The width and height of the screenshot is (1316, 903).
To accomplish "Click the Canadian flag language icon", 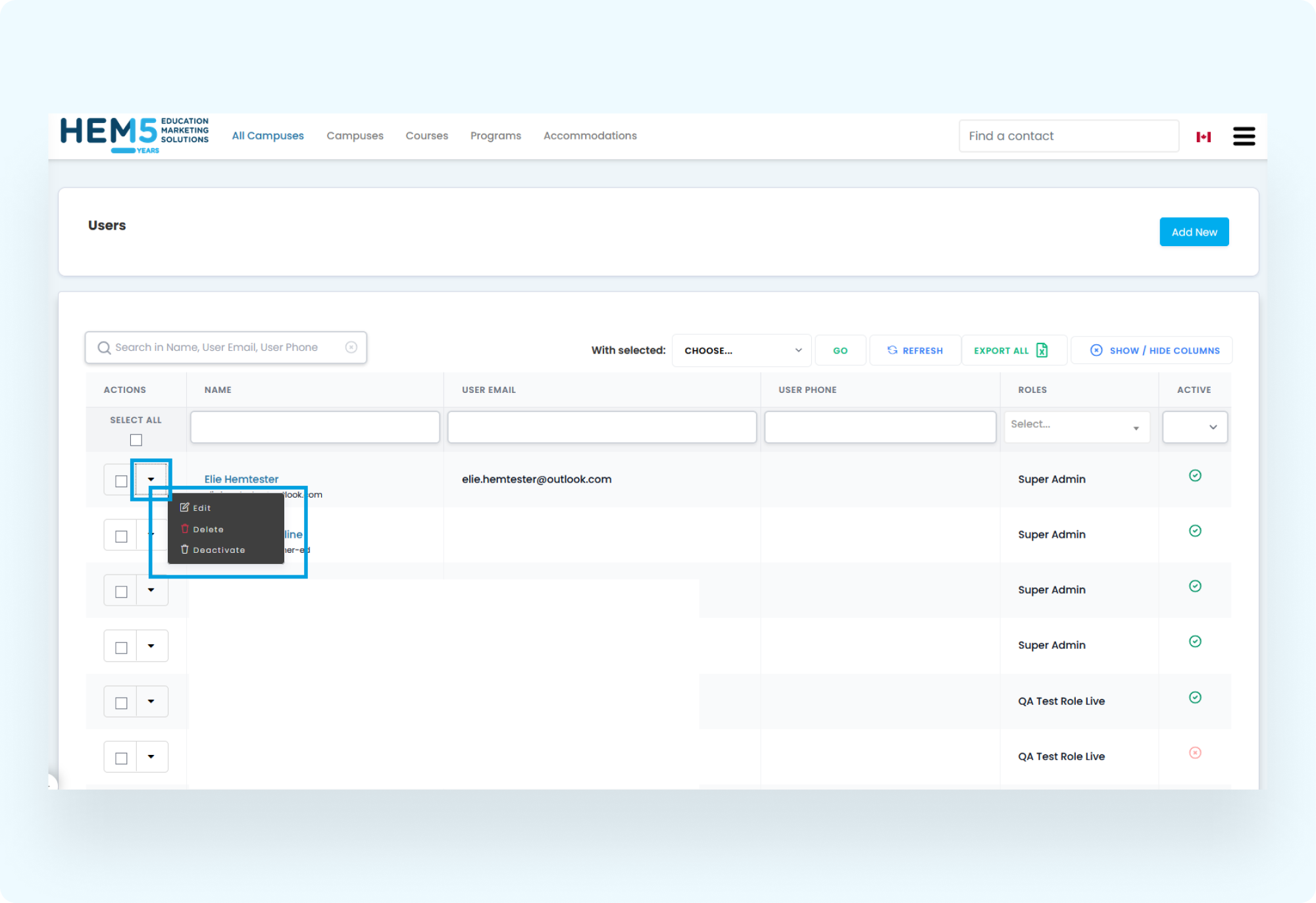I will (x=1204, y=136).
